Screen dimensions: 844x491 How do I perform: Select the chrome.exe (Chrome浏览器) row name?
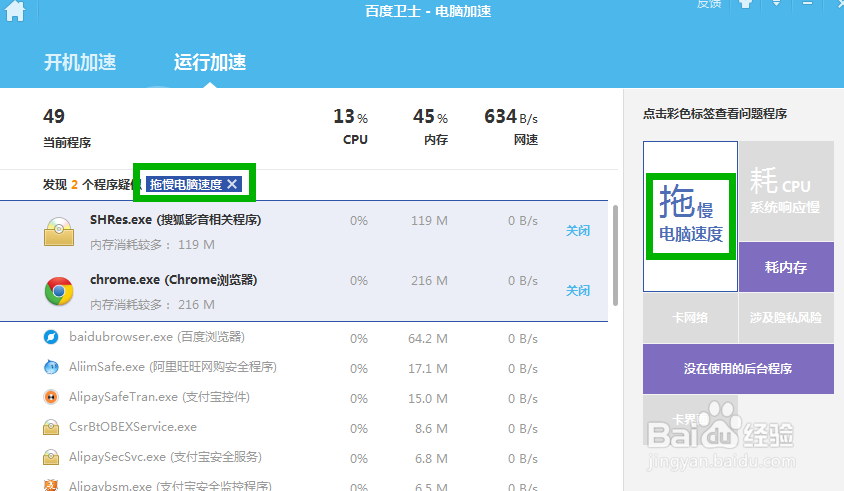(173, 280)
